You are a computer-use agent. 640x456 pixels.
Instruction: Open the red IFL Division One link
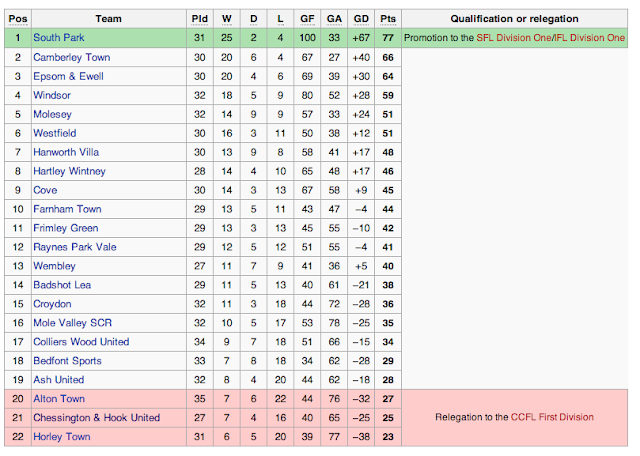click(x=589, y=38)
